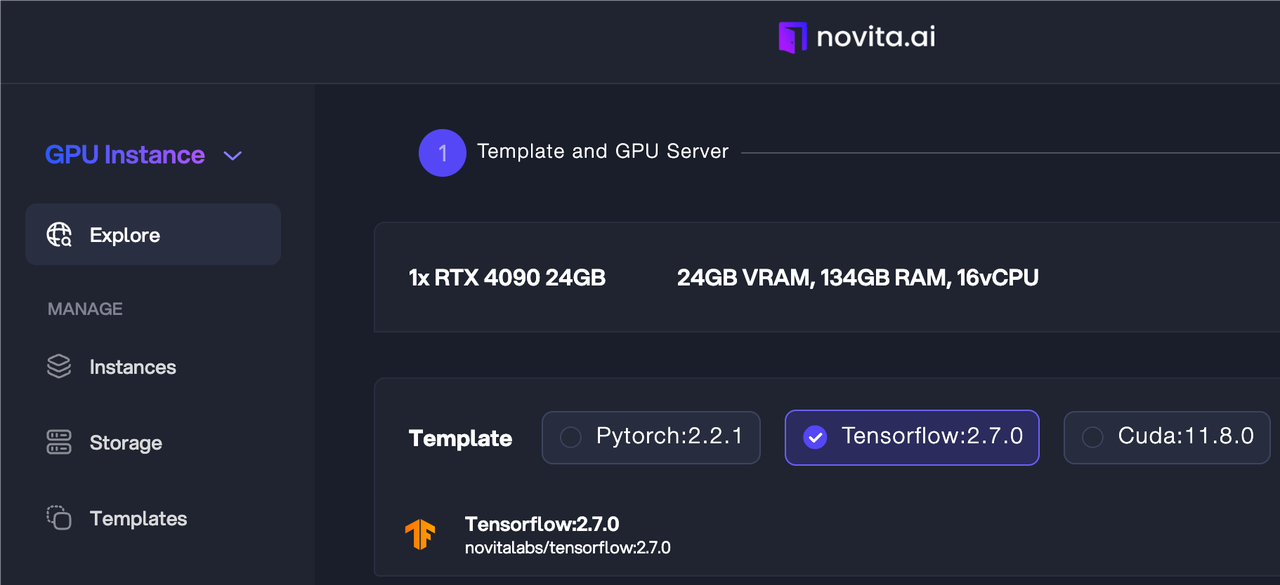
Task: Go to Instances in the sidebar
Action: 133,367
